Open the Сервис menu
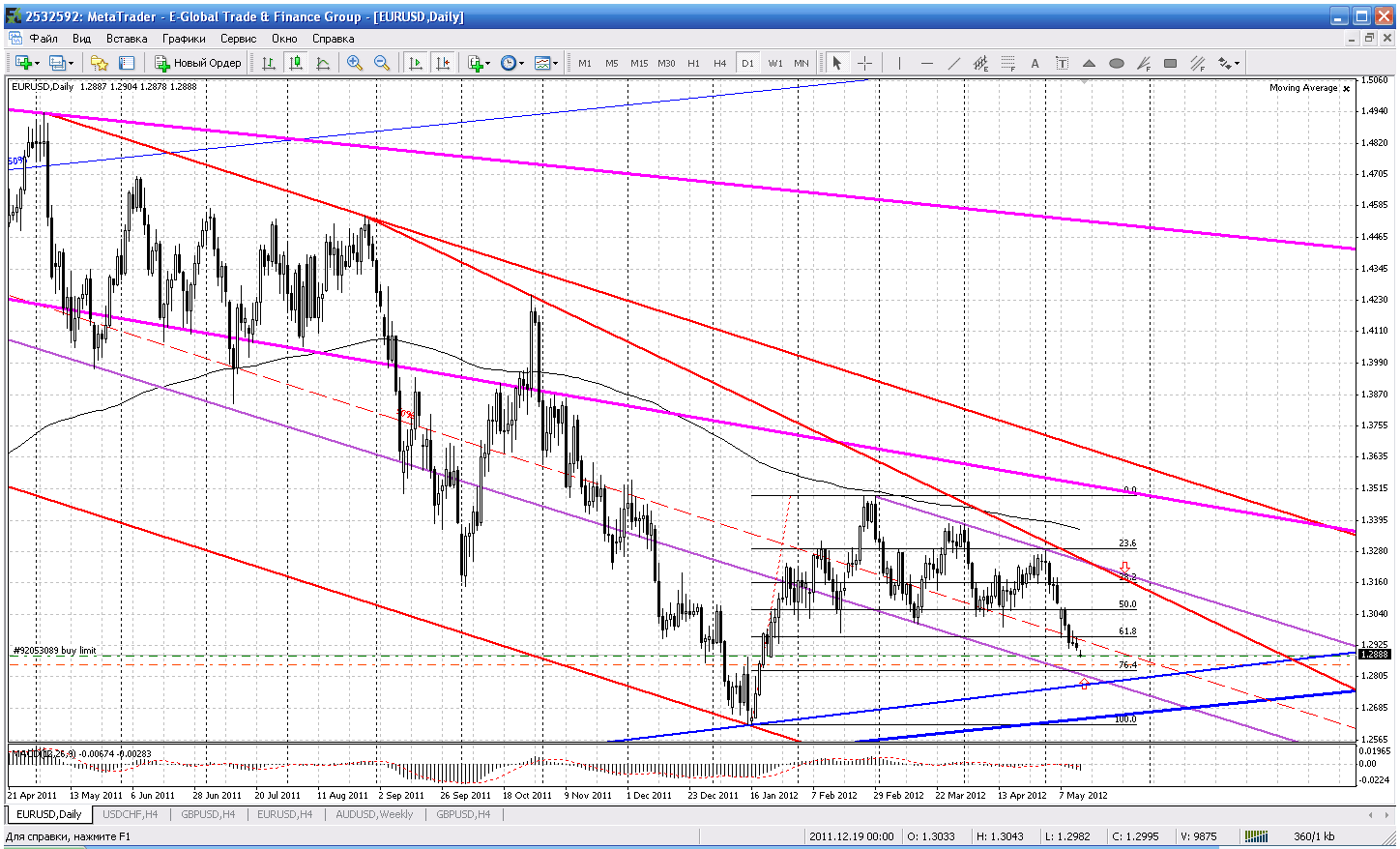The width and height of the screenshot is (1400, 849). tap(238, 39)
